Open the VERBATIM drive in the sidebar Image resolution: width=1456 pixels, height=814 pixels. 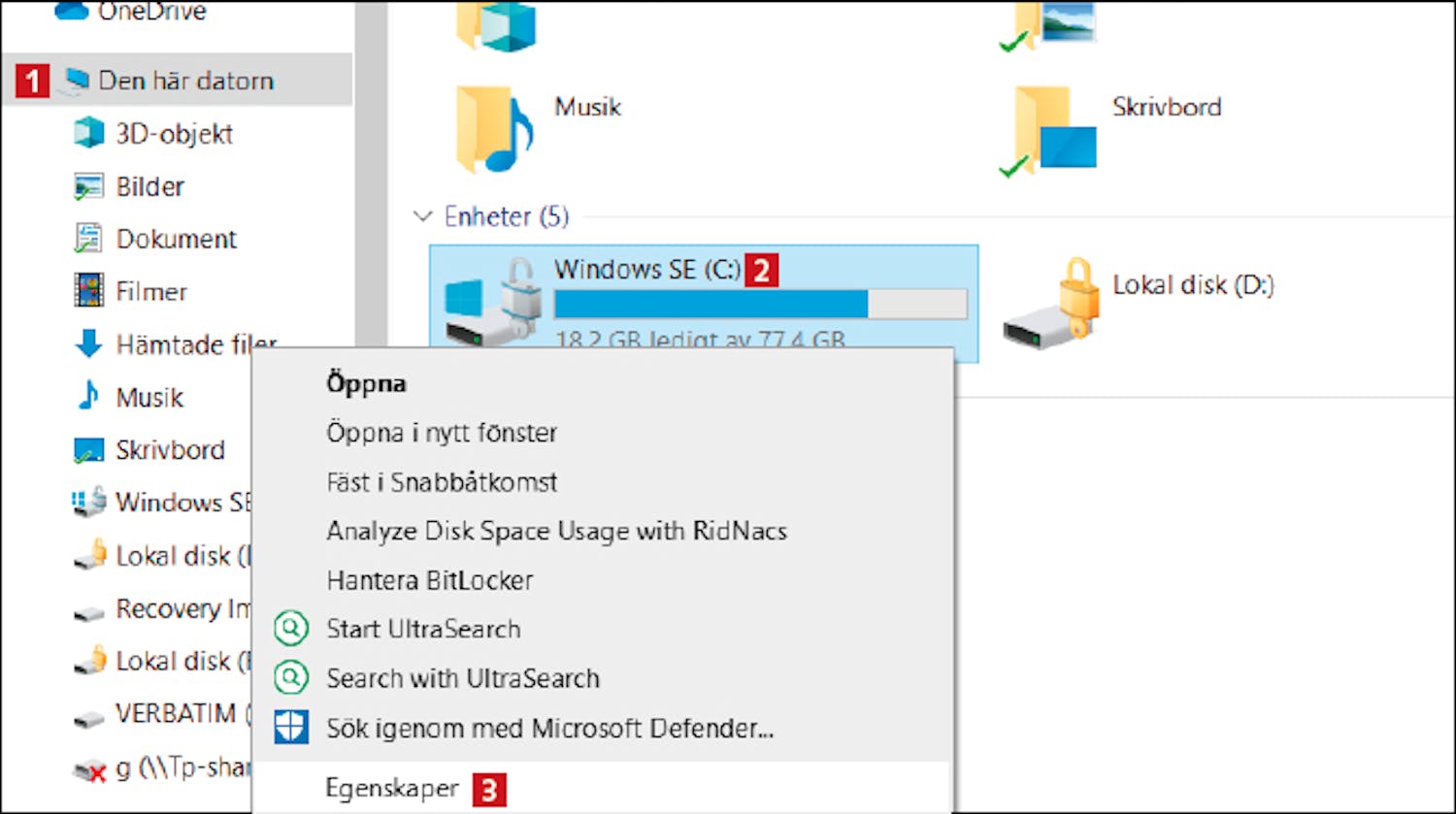click(x=161, y=714)
